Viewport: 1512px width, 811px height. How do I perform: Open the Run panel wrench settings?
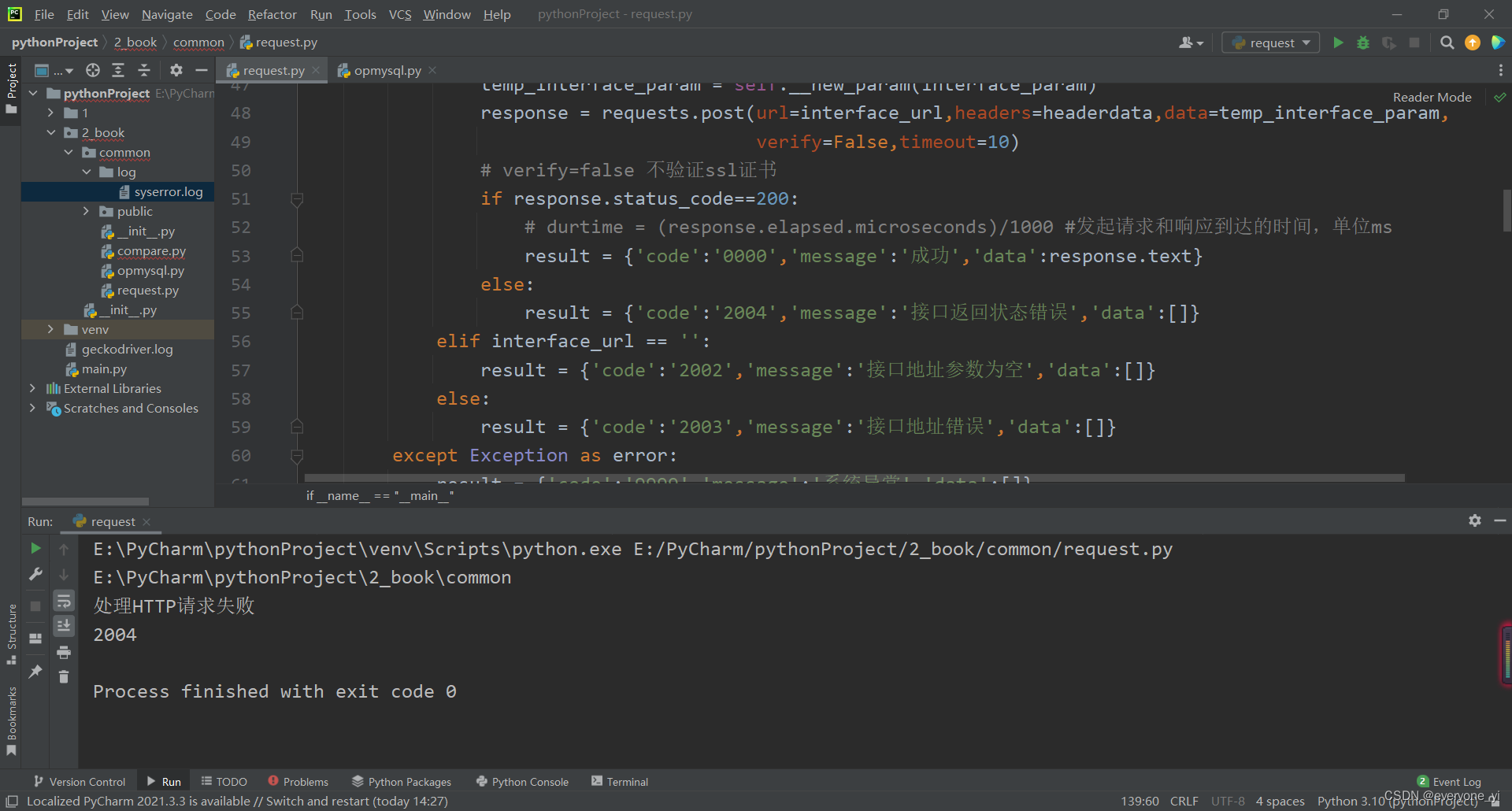click(x=35, y=574)
